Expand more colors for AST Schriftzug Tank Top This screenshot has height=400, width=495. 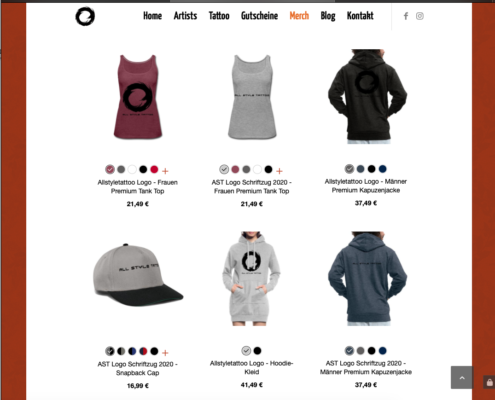(x=279, y=171)
